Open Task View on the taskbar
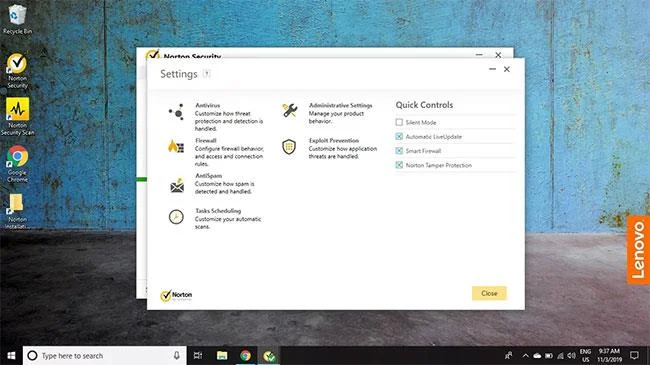650x365 pixels. point(198,355)
